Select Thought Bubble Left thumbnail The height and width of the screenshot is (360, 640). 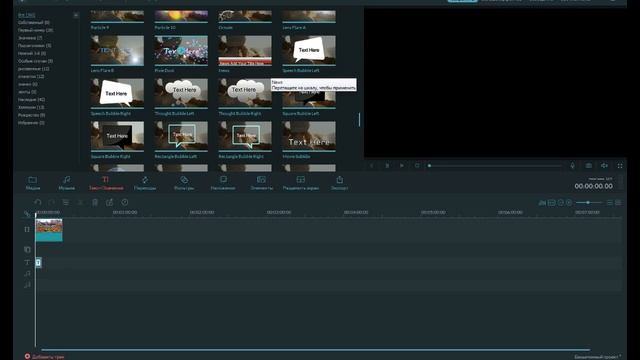[x=181, y=93]
